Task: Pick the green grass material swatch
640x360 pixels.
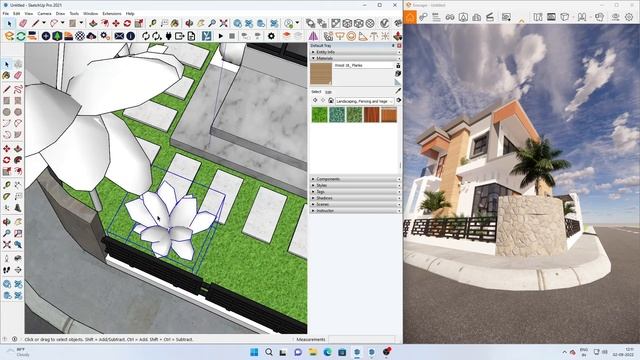Action: point(320,115)
